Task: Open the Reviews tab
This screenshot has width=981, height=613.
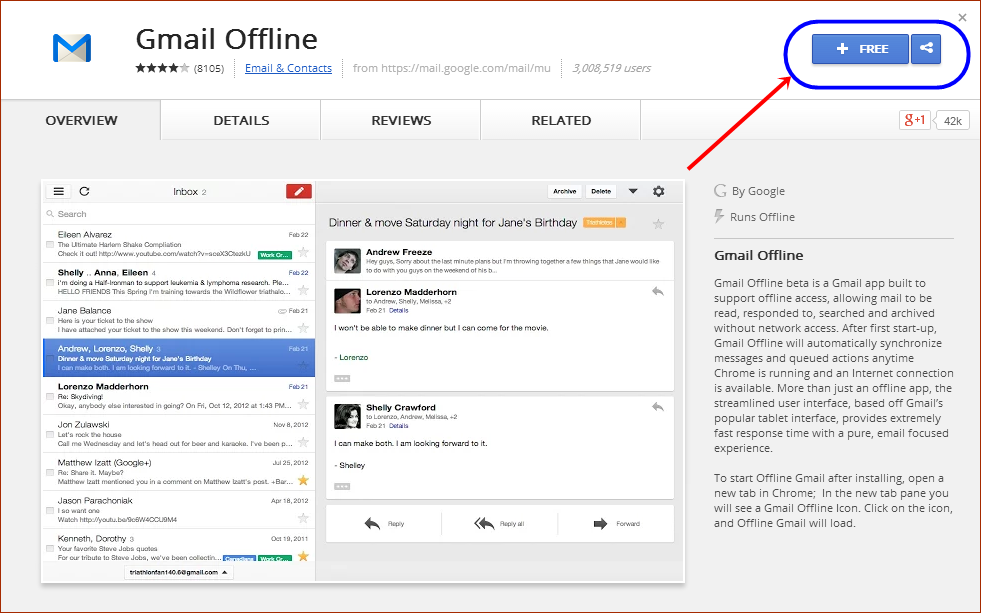Action: (x=401, y=120)
